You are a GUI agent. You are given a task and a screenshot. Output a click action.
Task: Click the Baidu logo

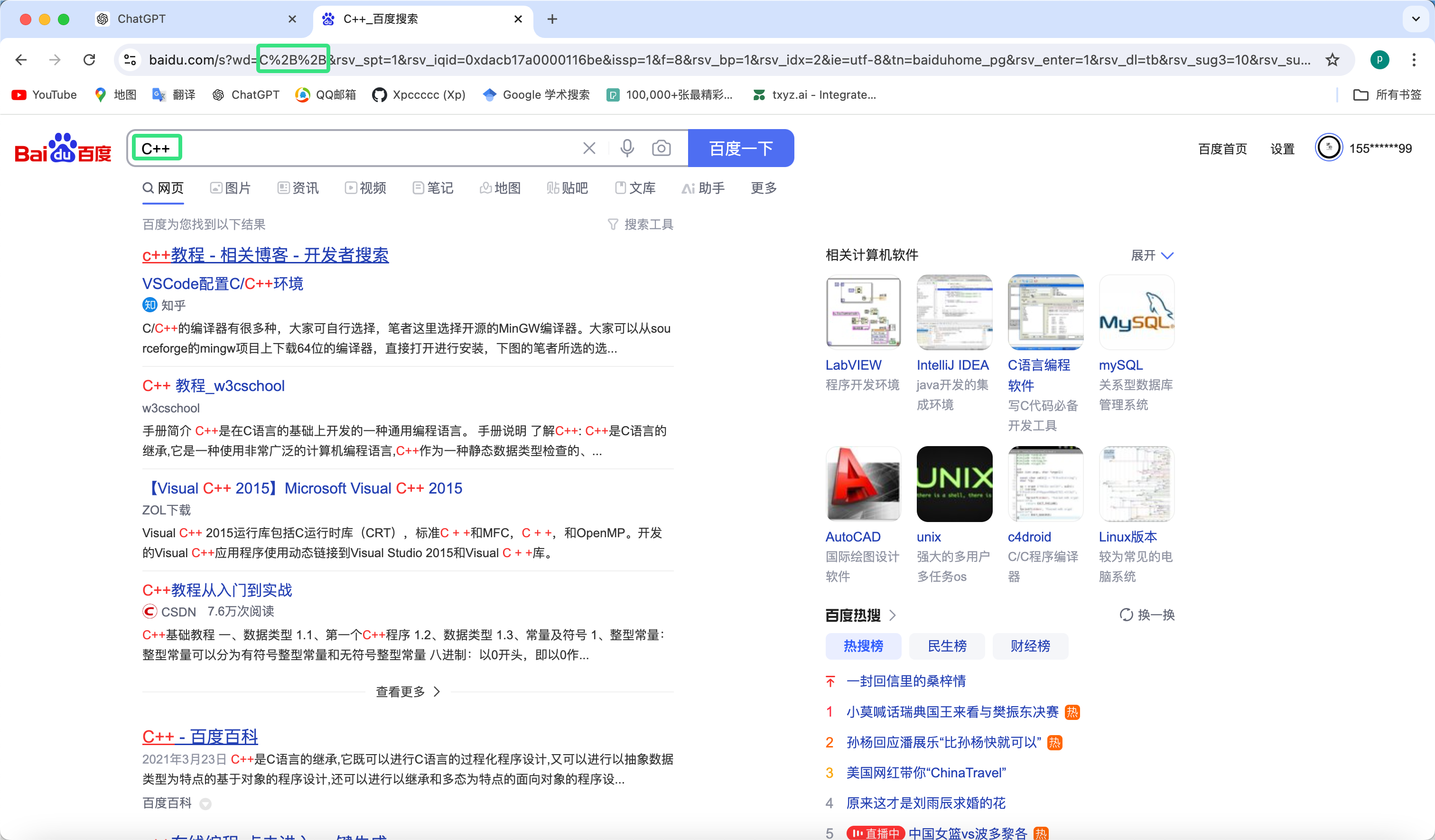tap(63, 149)
